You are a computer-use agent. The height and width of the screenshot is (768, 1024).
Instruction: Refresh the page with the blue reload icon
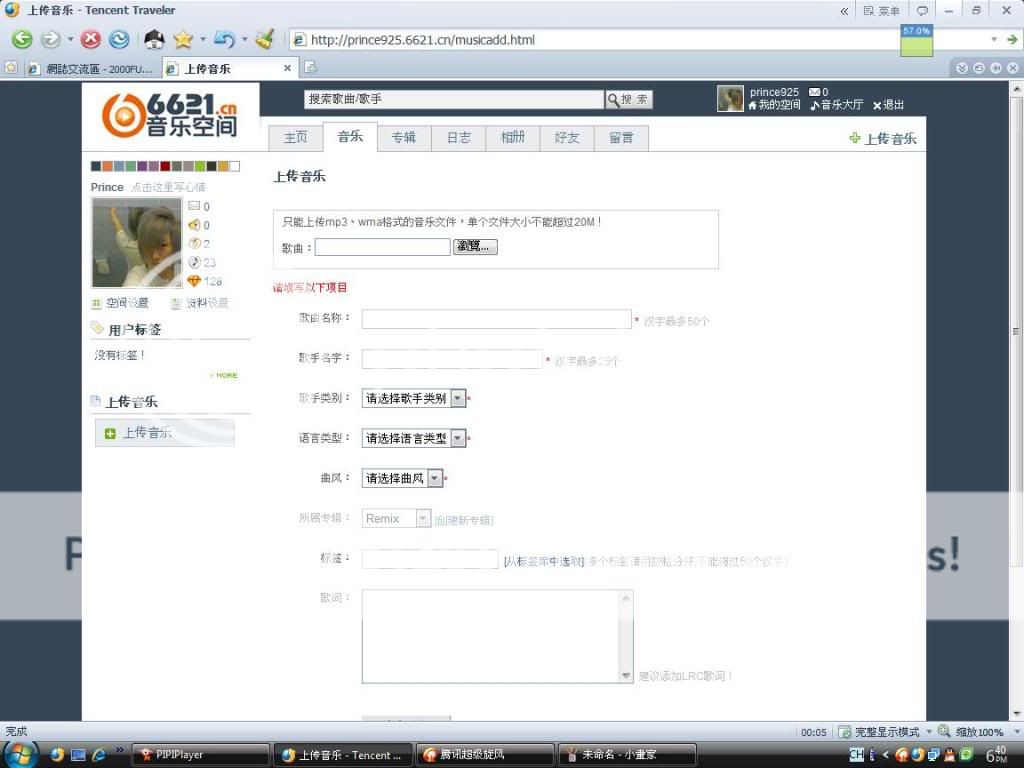[x=119, y=40]
